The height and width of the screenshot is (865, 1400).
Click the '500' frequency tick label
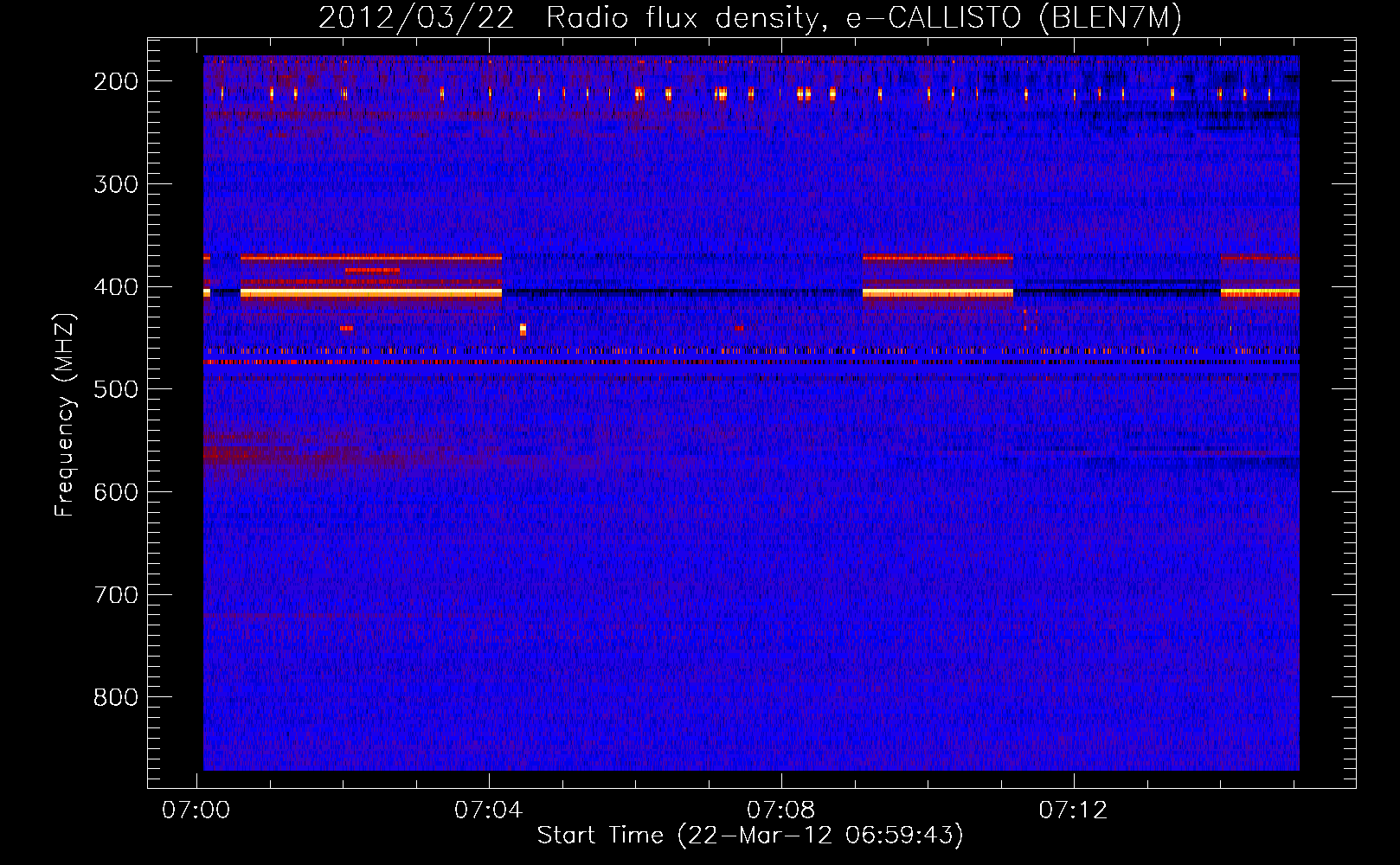[116, 389]
